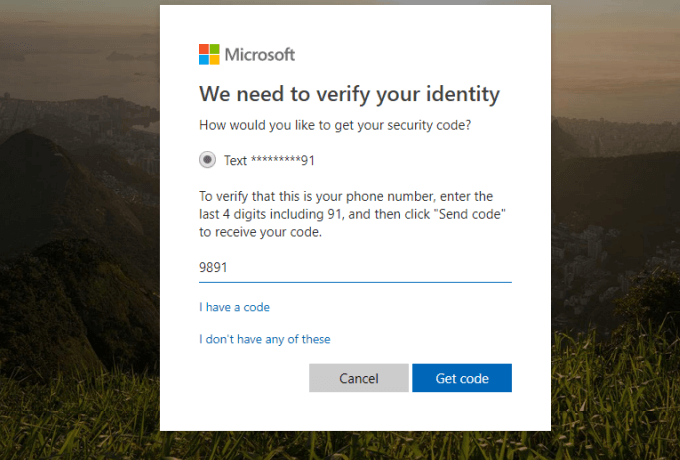Click the blue Get code button

click(462, 378)
